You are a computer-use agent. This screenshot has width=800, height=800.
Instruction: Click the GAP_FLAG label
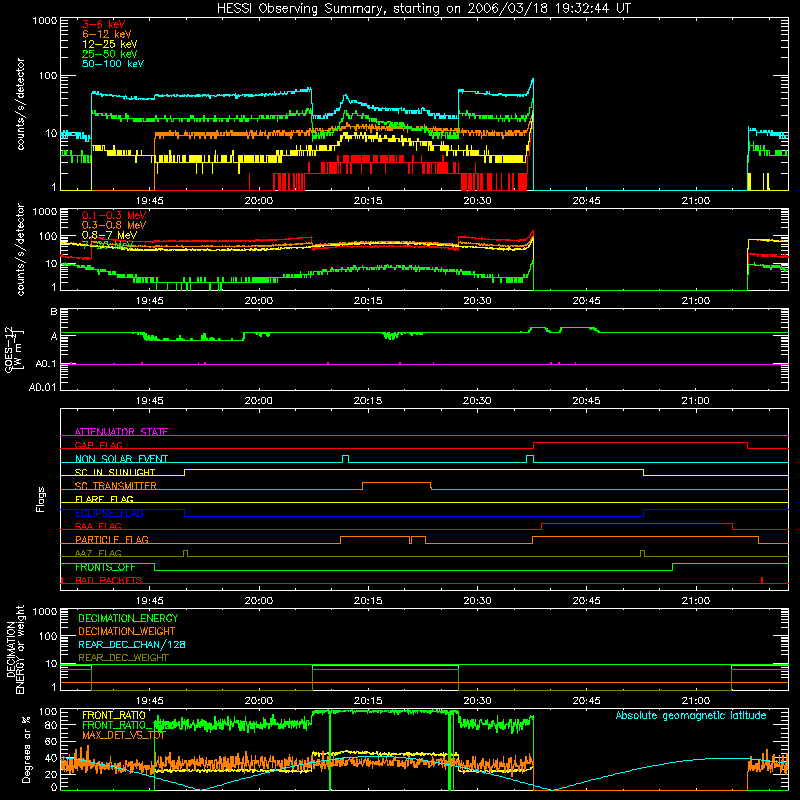point(98,445)
